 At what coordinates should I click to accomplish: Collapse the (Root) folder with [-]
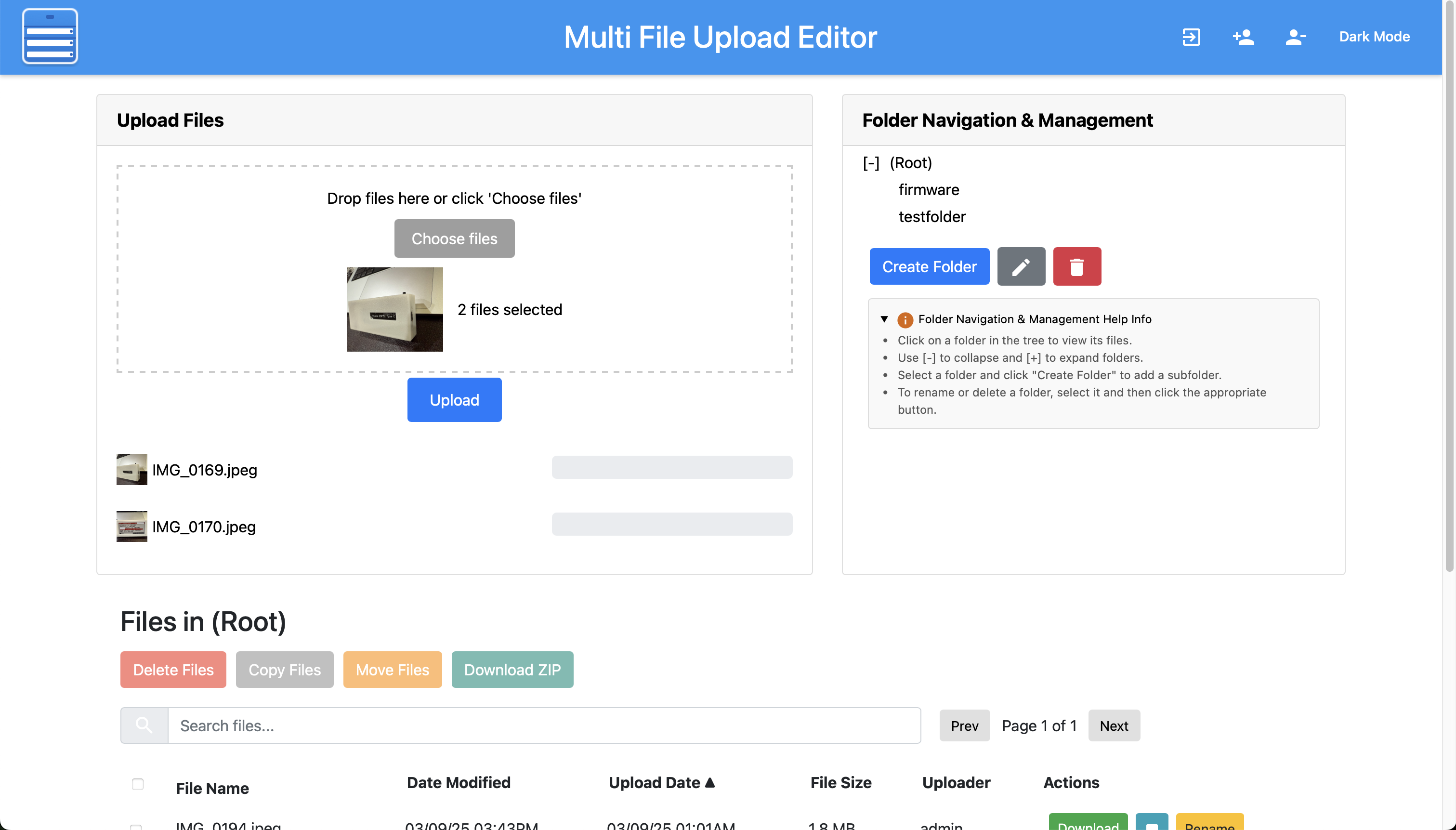tap(870, 163)
